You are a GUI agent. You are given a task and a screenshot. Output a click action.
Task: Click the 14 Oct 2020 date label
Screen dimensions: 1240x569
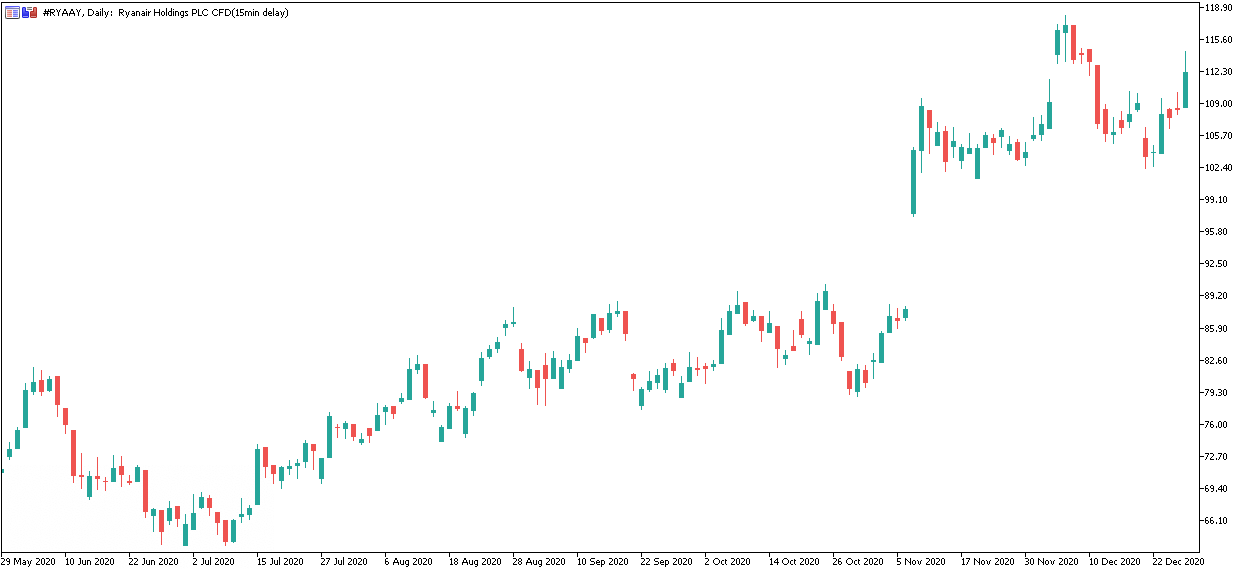tap(796, 561)
